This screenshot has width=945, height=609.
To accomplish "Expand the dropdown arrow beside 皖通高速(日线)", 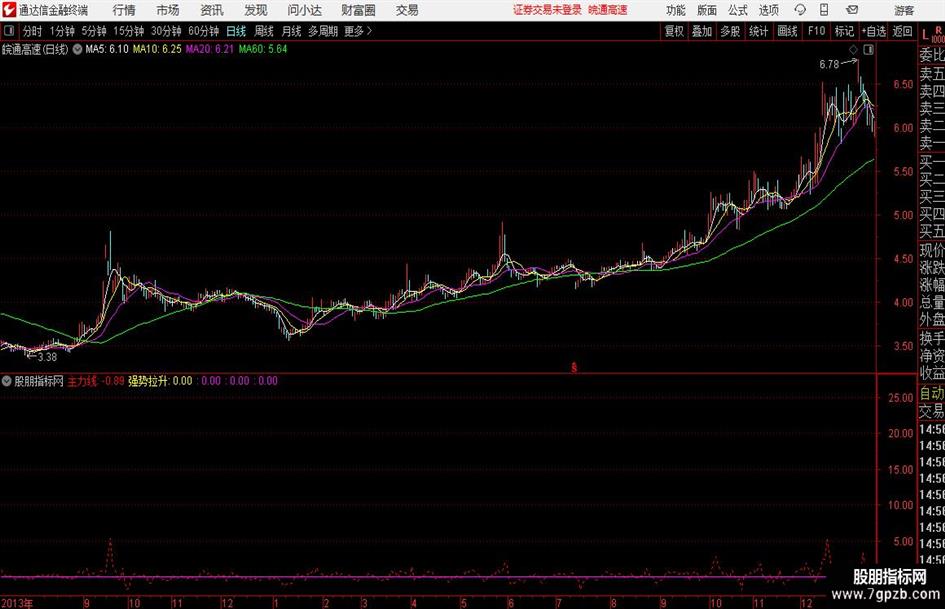I will pyautogui.click(x=77, y=49).
